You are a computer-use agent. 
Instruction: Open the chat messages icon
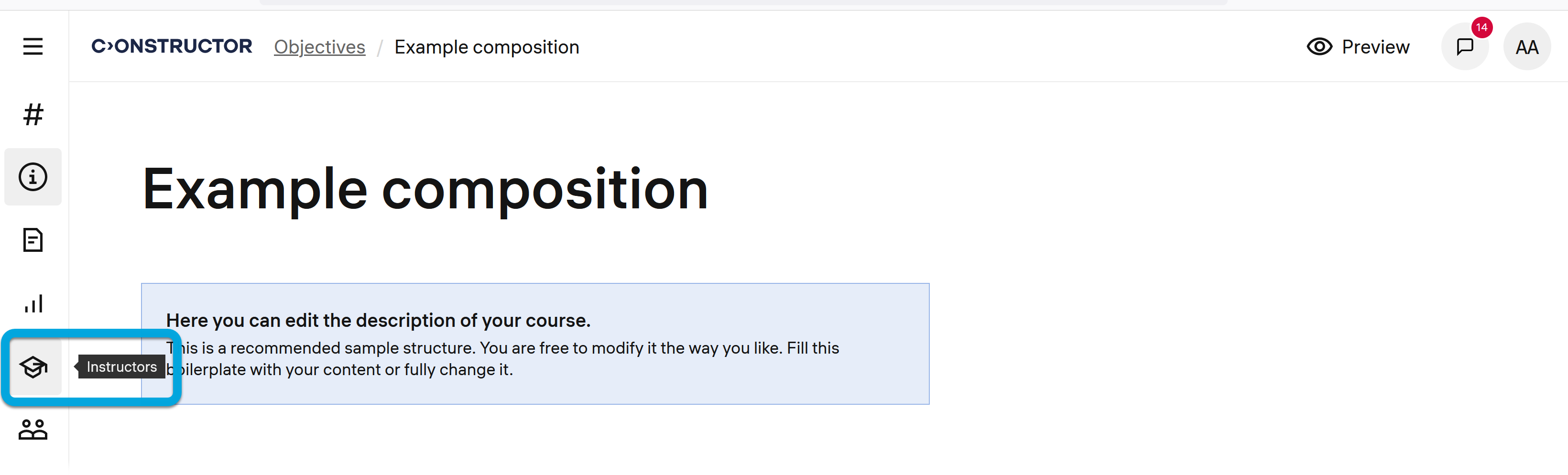coord(1464,47)
